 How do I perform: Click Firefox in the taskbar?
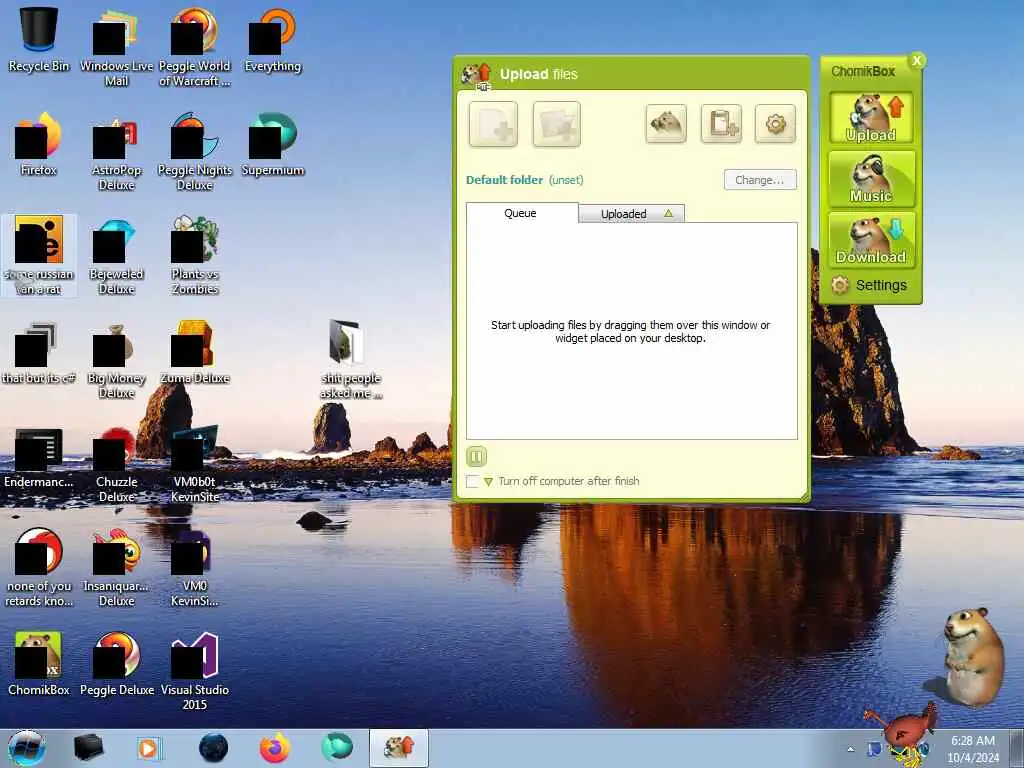click(275, 748)
